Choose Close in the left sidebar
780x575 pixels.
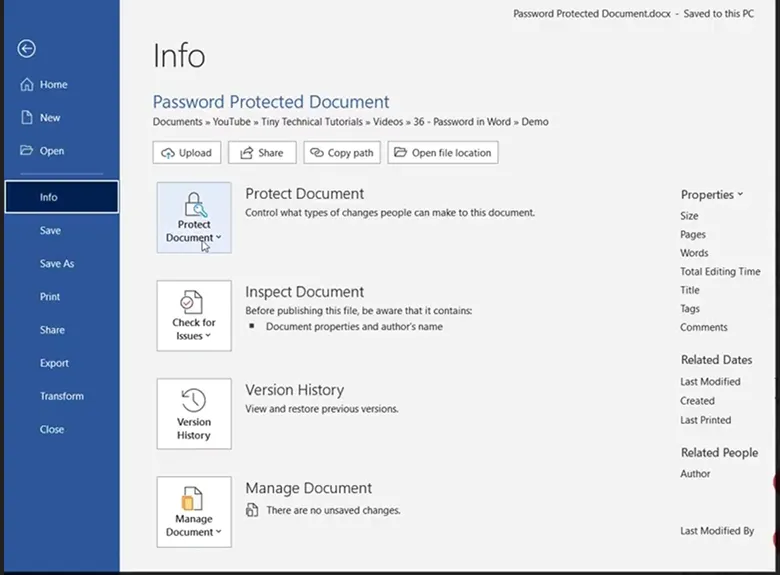click(x=52, y=429)
